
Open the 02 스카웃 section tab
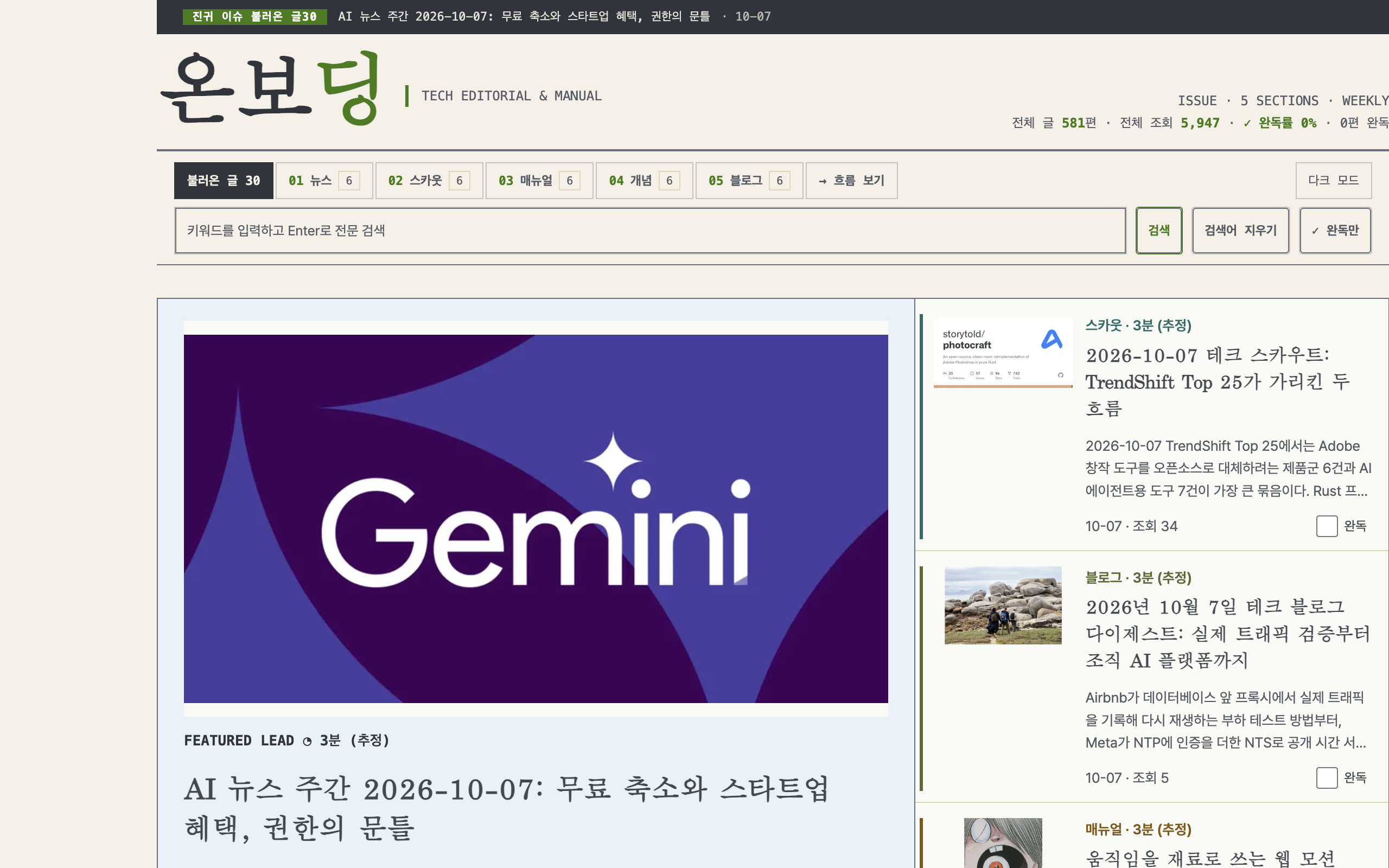[429, 180]
